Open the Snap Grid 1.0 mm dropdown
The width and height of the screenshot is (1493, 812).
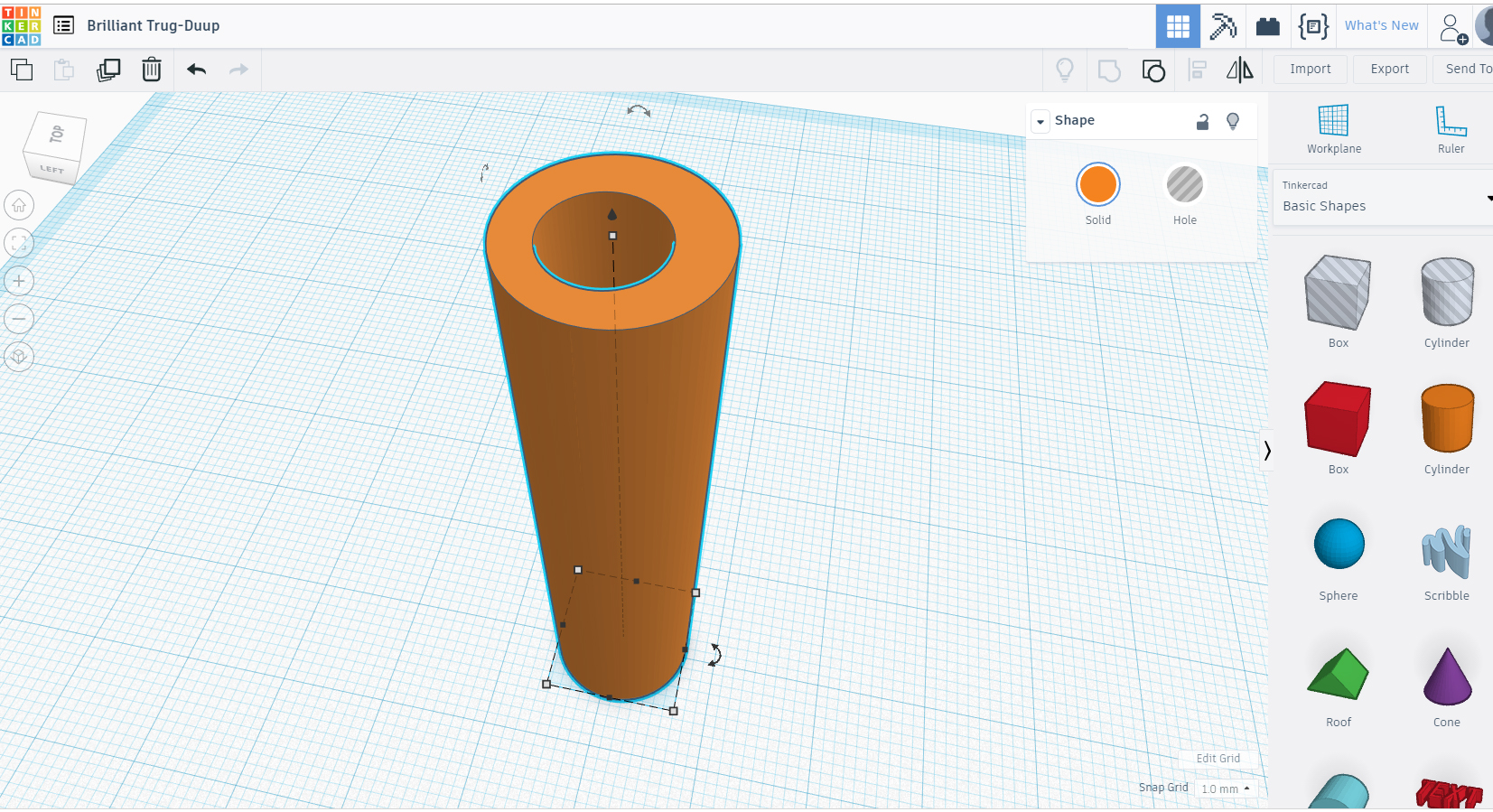pos(1226,789)
